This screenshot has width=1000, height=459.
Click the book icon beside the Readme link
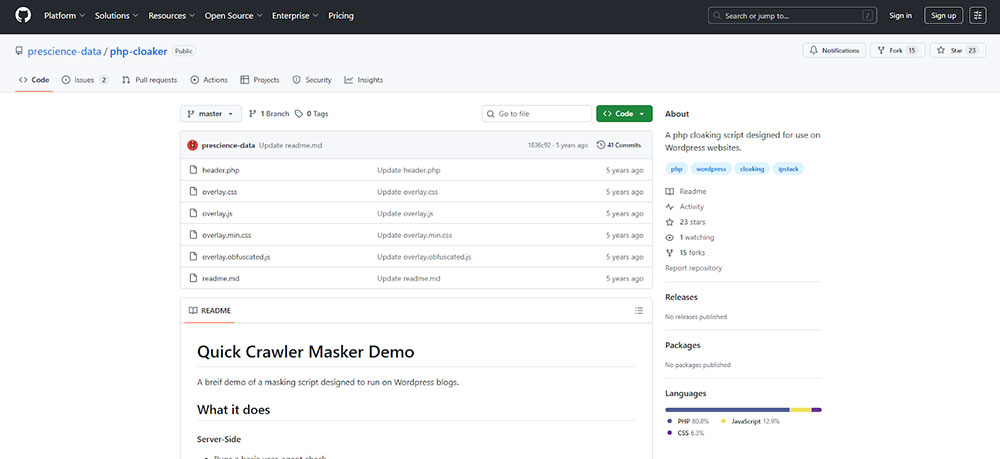(670, 191)
